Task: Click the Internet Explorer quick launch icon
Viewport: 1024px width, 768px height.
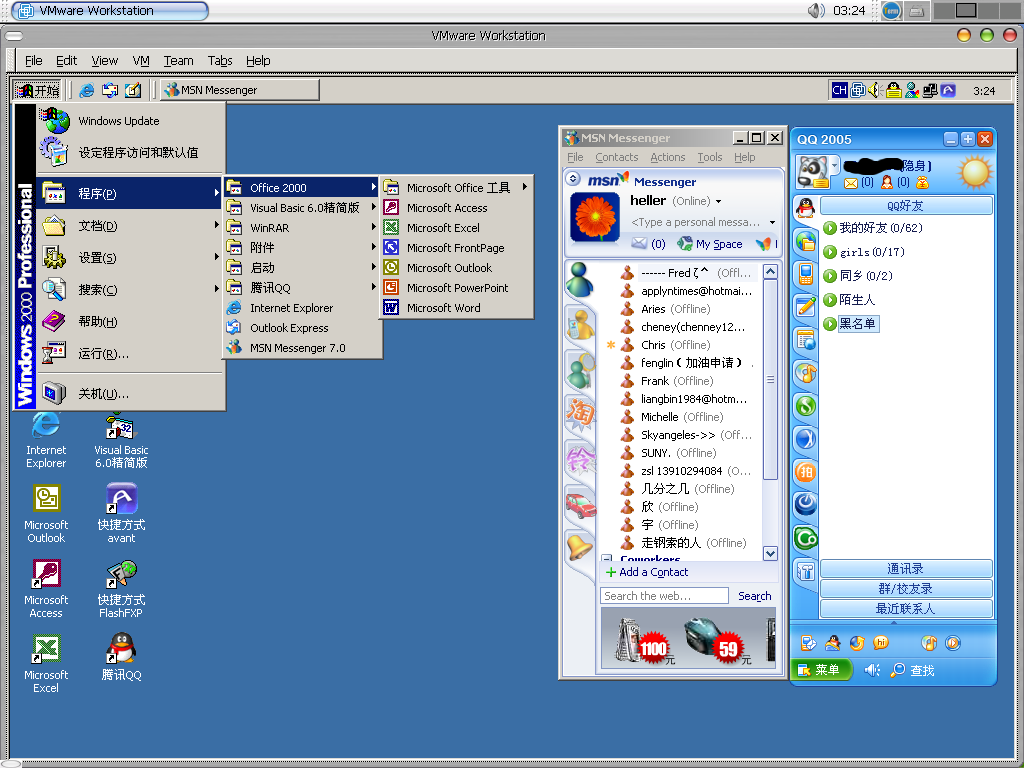Action: (x=86, y=90)
